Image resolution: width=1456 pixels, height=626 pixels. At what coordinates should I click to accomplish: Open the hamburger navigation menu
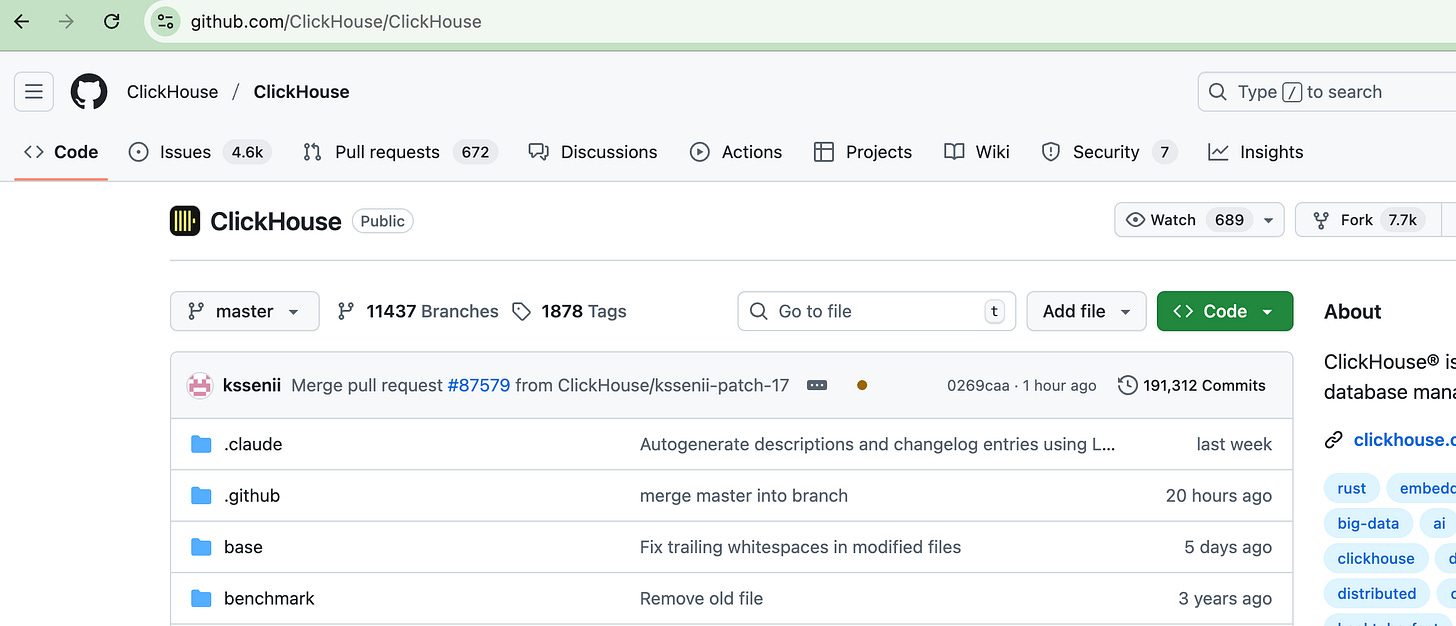click(33, 92)
